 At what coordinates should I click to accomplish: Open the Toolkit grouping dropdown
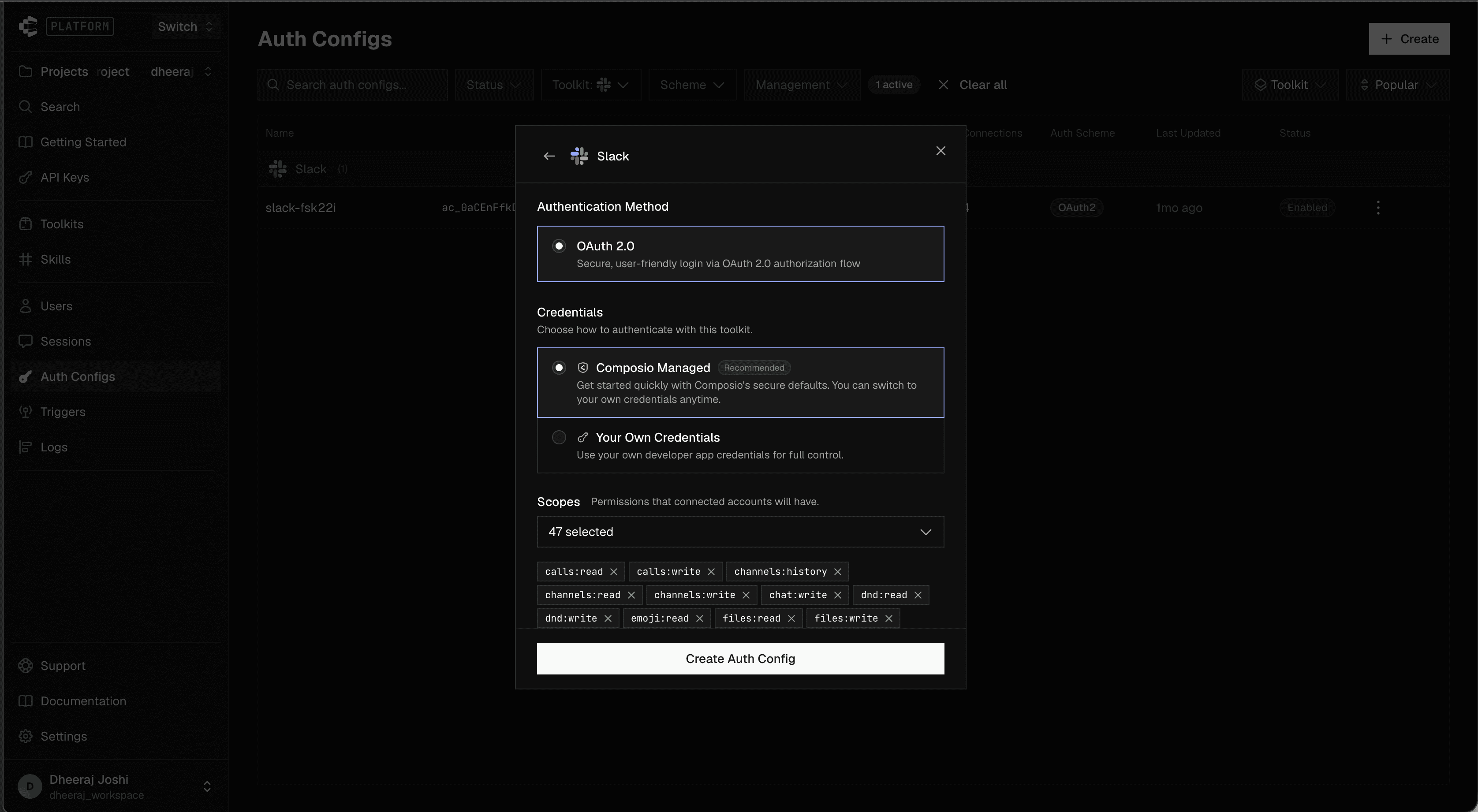click(1290, 85)
